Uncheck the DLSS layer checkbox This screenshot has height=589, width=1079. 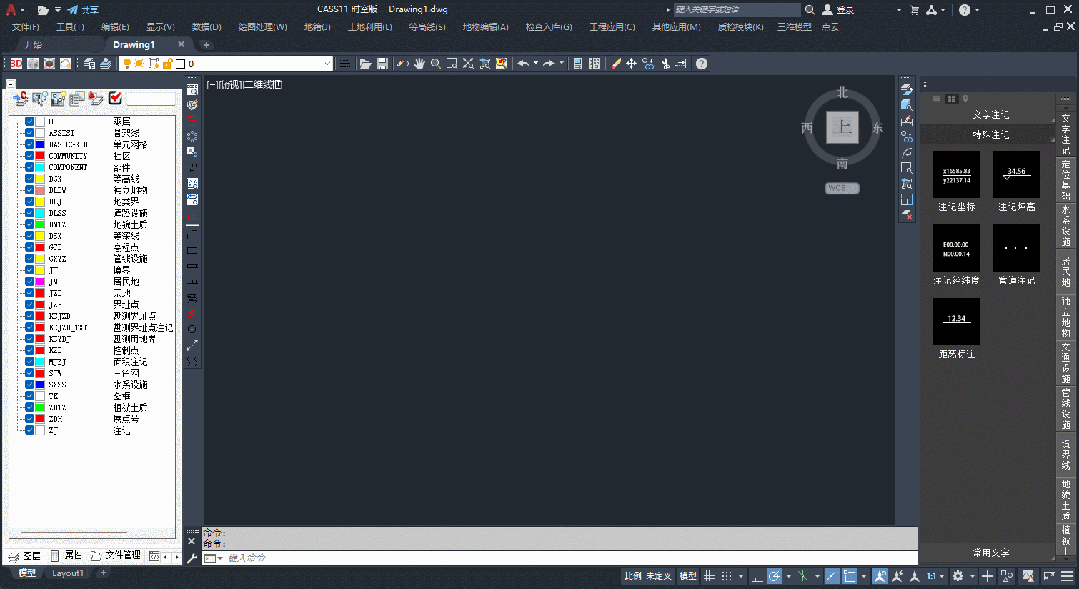[x=30, y=213]
